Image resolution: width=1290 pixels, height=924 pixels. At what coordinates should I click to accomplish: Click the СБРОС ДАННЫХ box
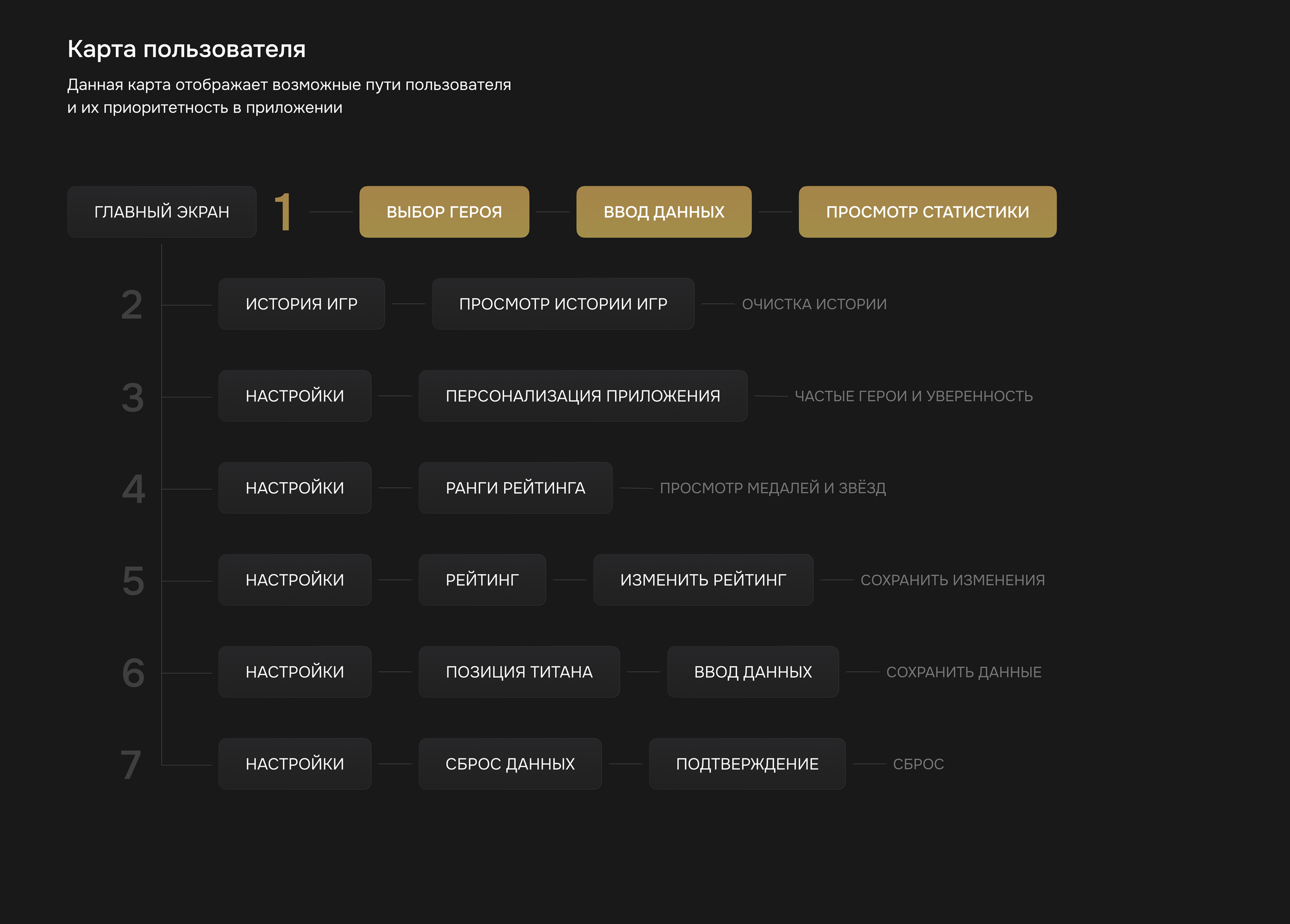(510, 764)
